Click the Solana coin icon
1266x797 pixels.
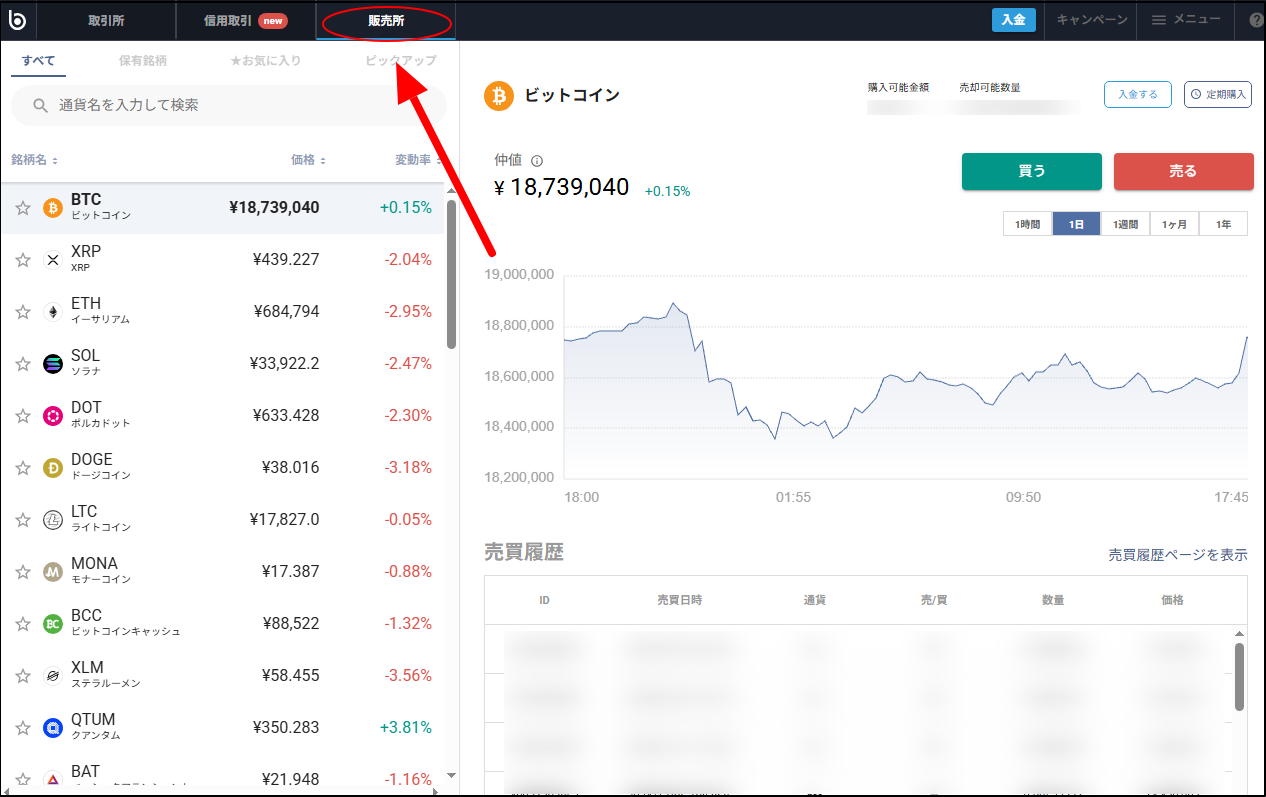tap(52, 363)
